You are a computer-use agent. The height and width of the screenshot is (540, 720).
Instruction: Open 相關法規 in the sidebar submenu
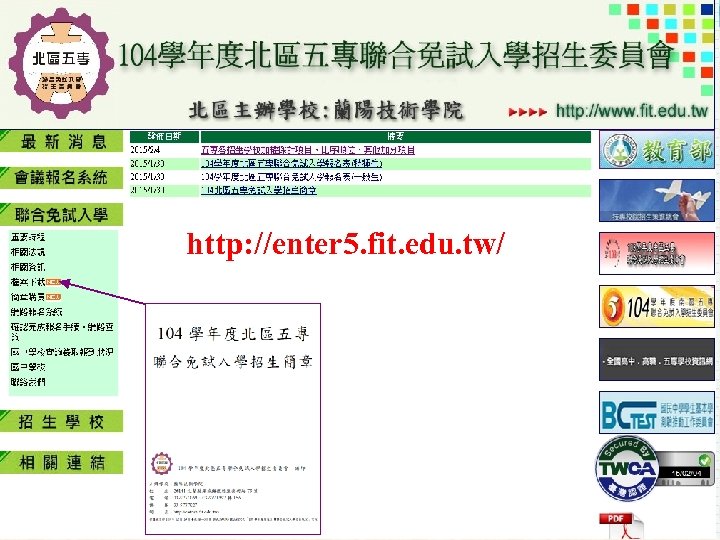[28, 252]
